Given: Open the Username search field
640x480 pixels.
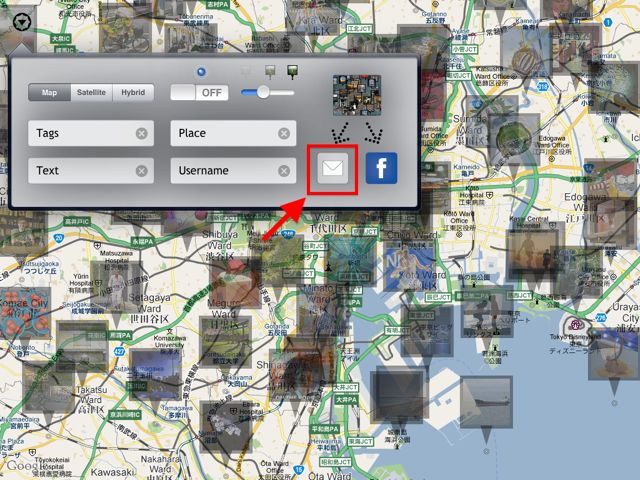Looking at the screenshot, I should 233,171.
